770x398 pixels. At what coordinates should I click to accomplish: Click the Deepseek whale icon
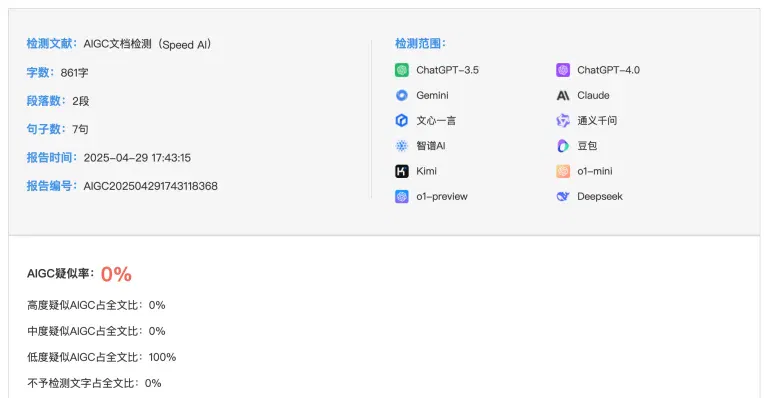point(563,197)
